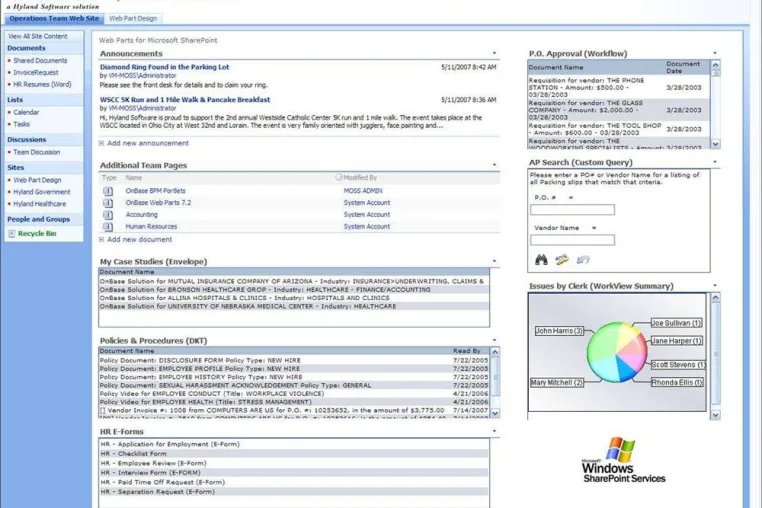Select HR - Paid Time Off Request (E-Form)
Image resolution: width=762 pixels, height=508 pixels.
pyautogui.click(x=294, y=482)
